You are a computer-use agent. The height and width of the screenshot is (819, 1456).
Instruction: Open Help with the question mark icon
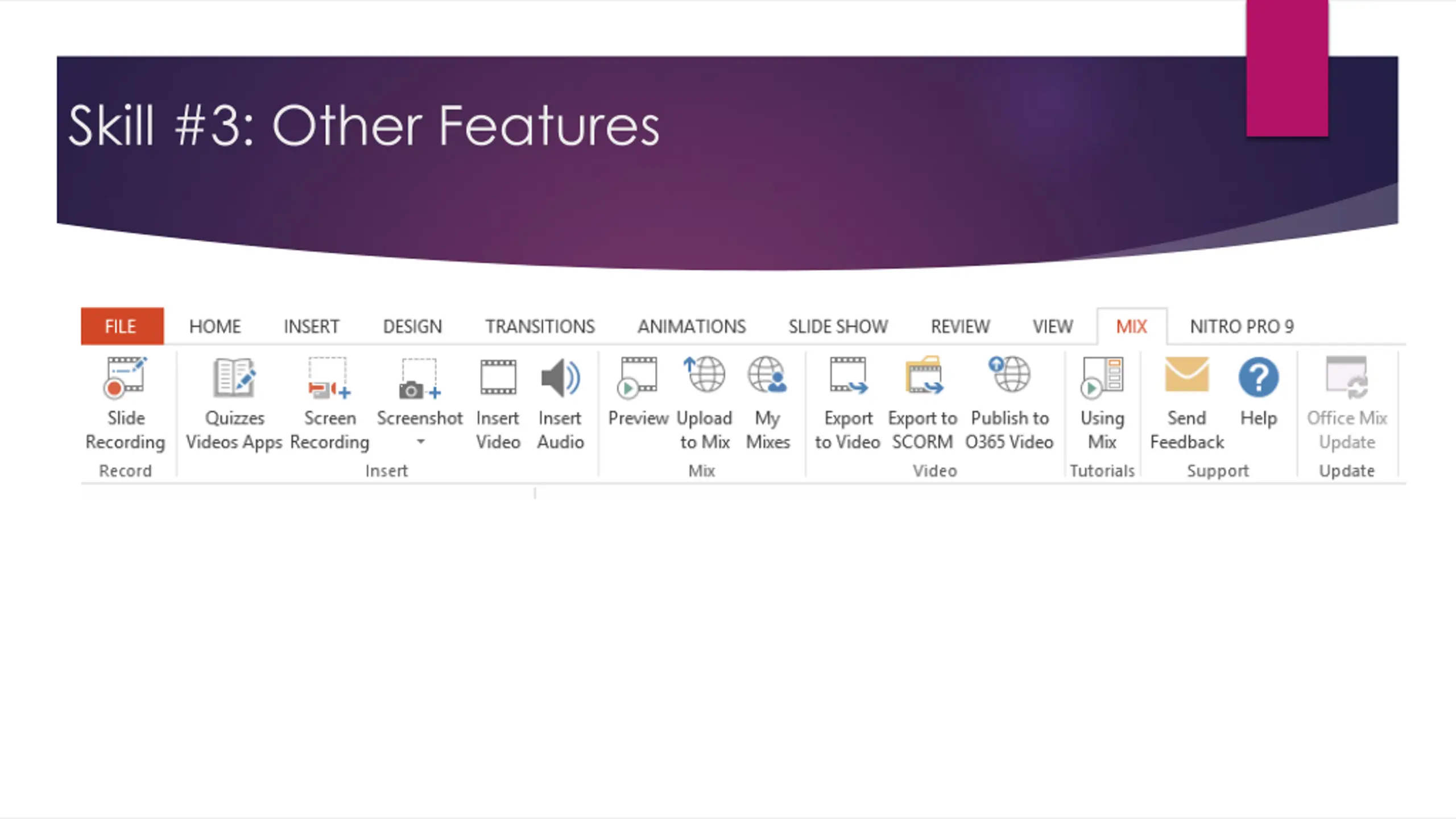[x=1259, y=377]
